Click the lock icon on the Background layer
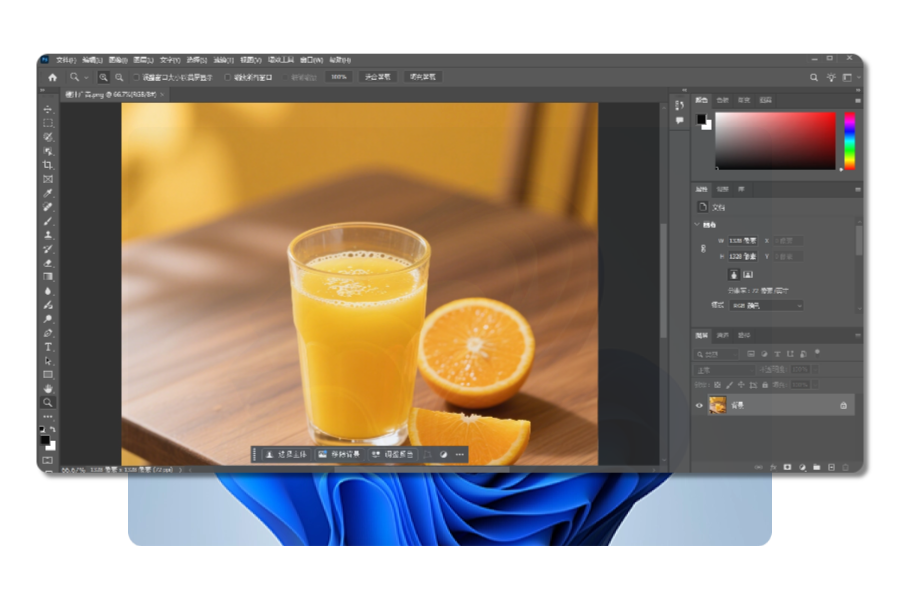 [x=843, y=405]
